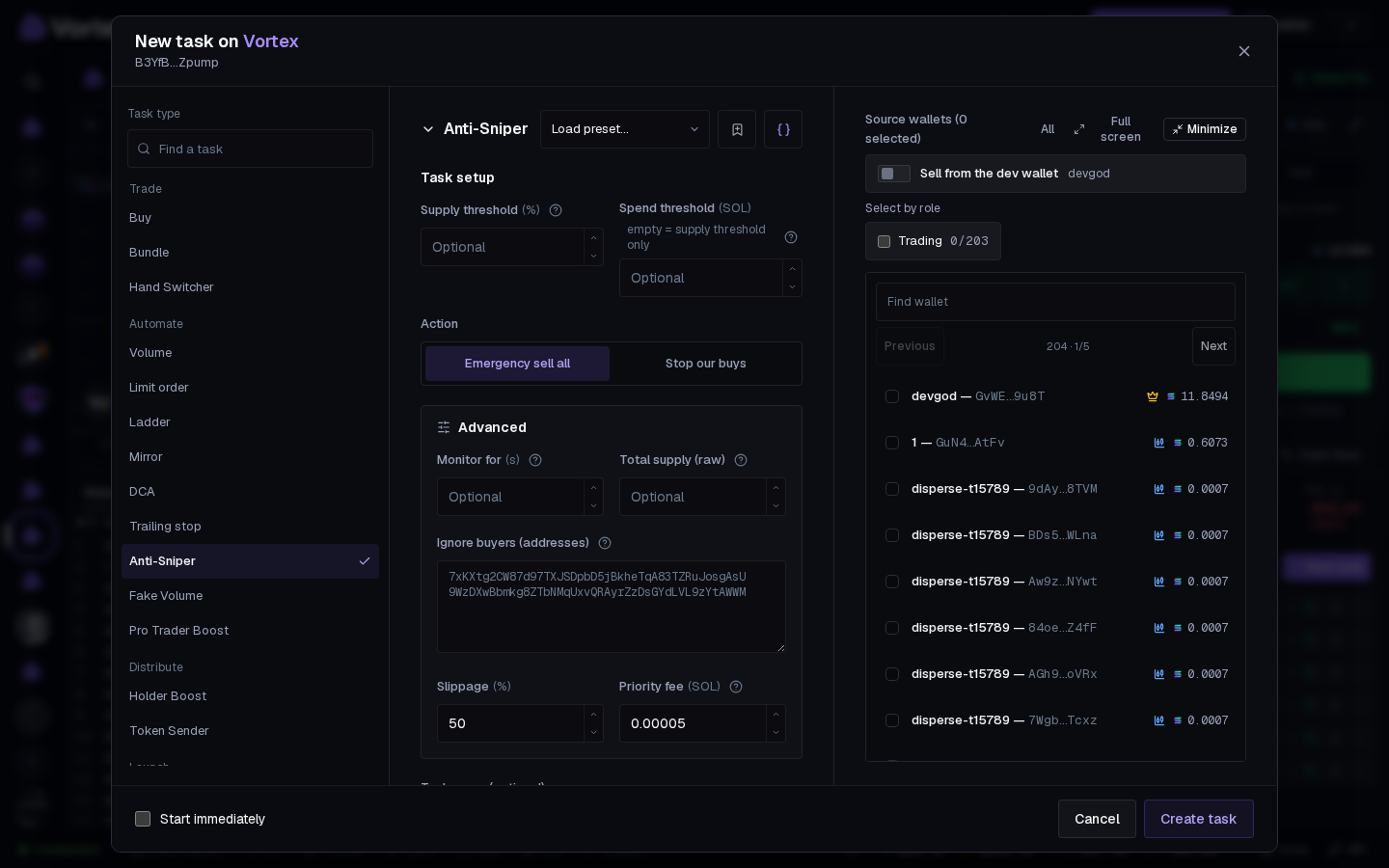This screenshot has width=1389, height=868.
Task: Select the Buy task type
Action: click(x=251, y=218)
